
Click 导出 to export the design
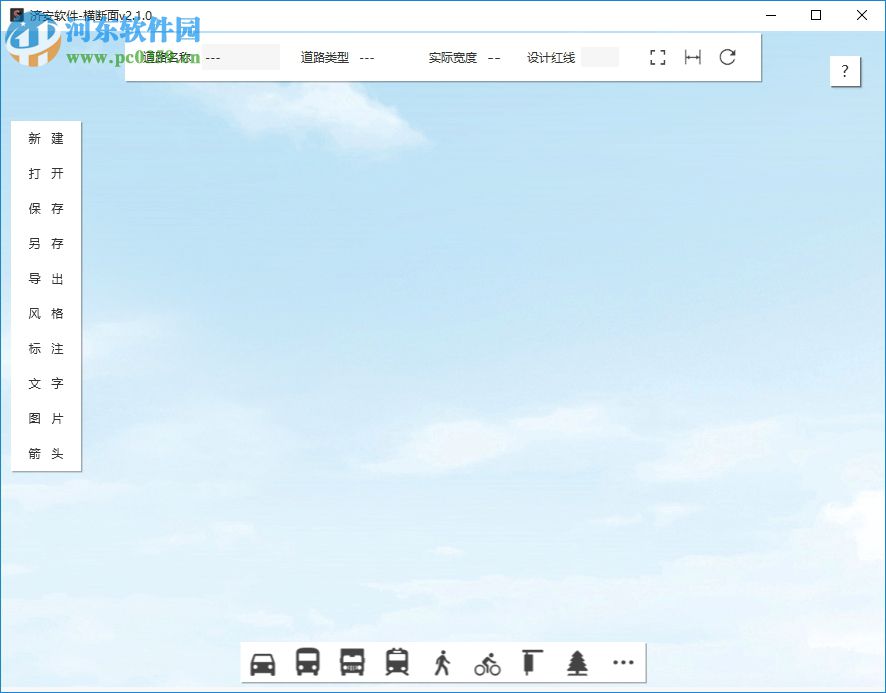(45, 278)
